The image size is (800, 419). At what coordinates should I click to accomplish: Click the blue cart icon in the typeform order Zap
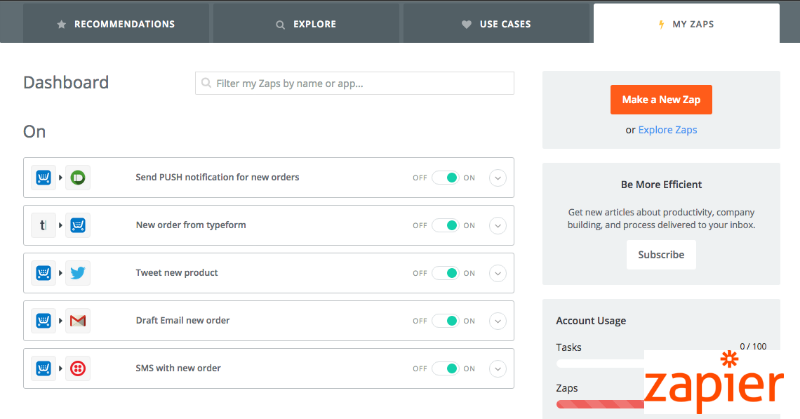(78, 225)
